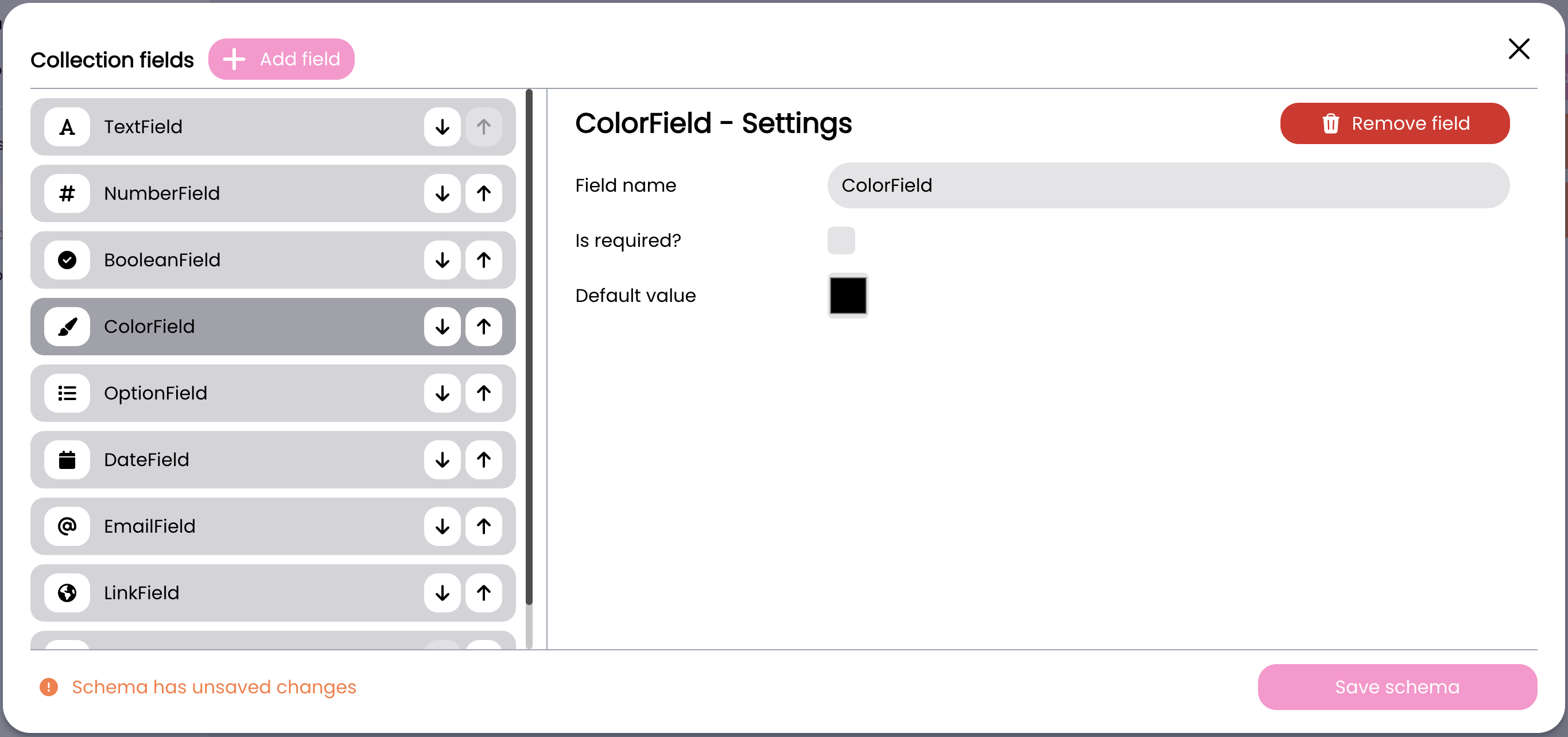Open the default value color picker
Viewport: 1568px width, 737px height.
pyautogui.click(x=847, y=296)
